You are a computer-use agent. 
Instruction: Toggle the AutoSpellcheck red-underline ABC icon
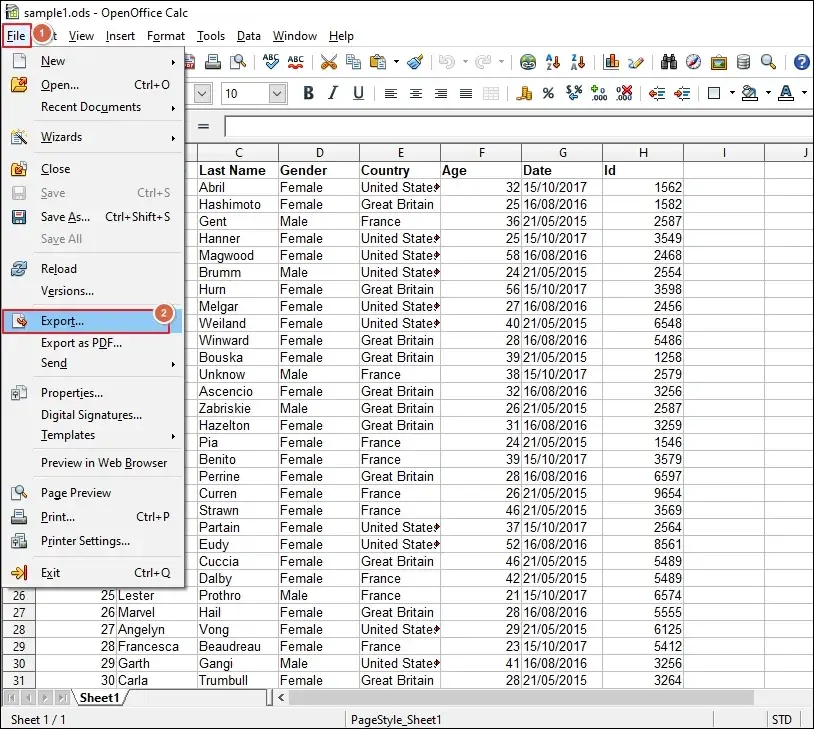[x=296, y=62]
